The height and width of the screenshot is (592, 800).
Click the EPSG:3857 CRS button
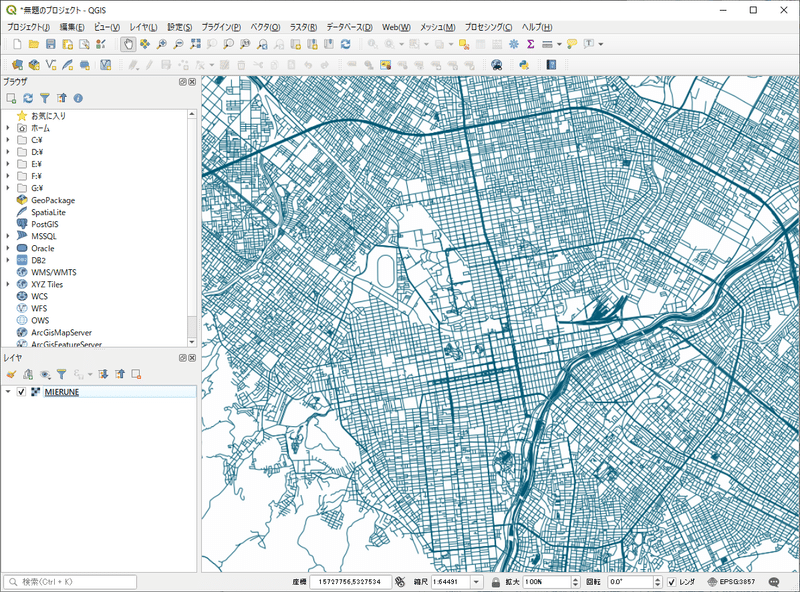(x=731, y=582)
